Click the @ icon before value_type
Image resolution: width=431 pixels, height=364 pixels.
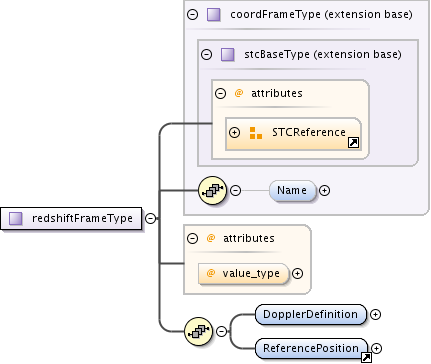pos(211,273)
